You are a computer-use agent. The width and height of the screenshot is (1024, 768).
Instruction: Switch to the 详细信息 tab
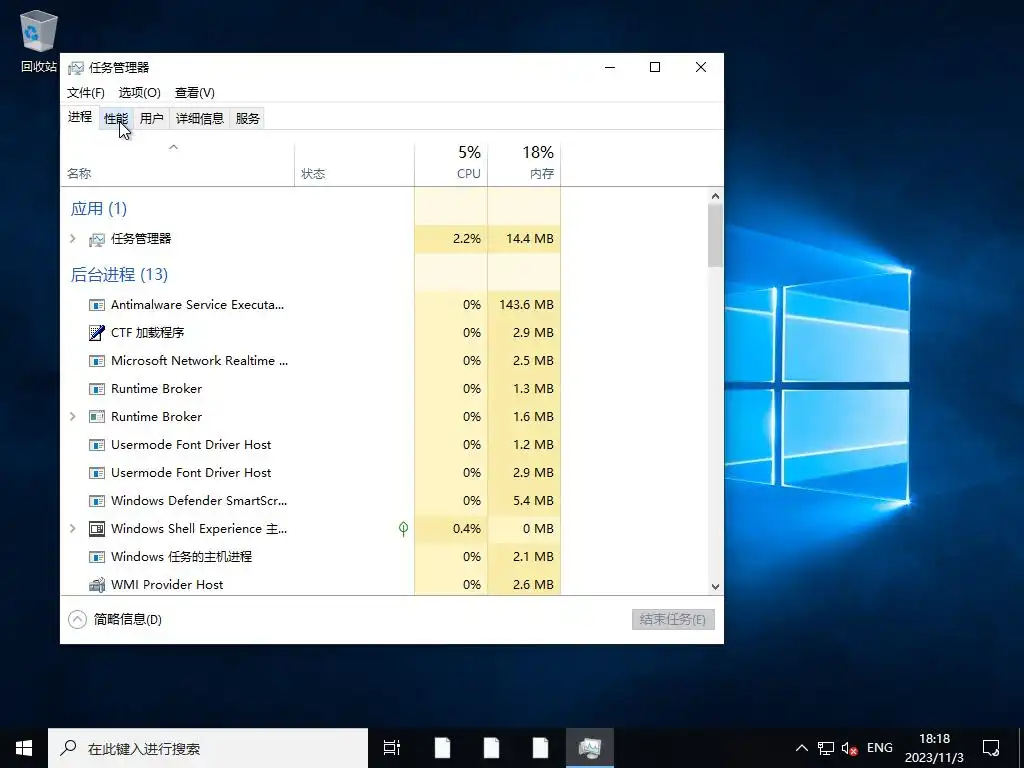[200, 118]
